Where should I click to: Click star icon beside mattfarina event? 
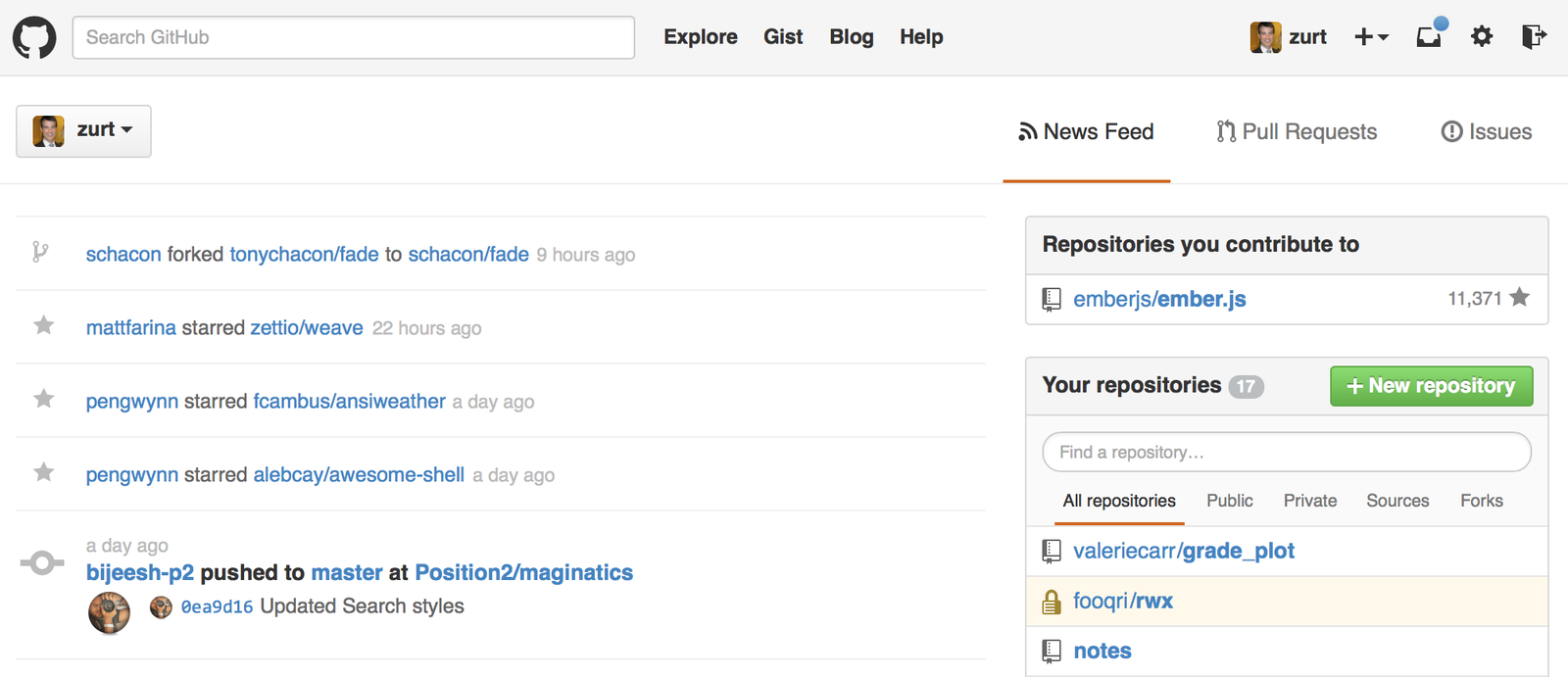(44, 325)
